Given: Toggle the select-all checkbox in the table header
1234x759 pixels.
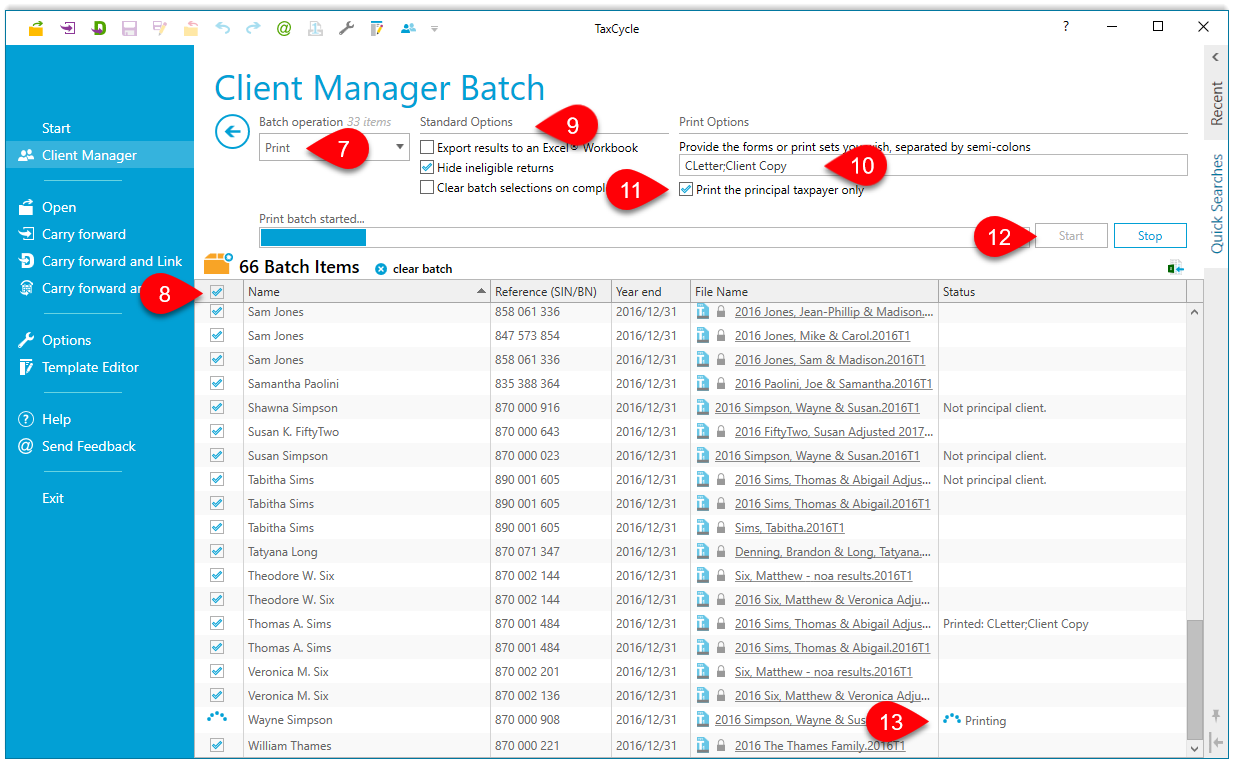Looking at the screenshot, I should 217,292.
